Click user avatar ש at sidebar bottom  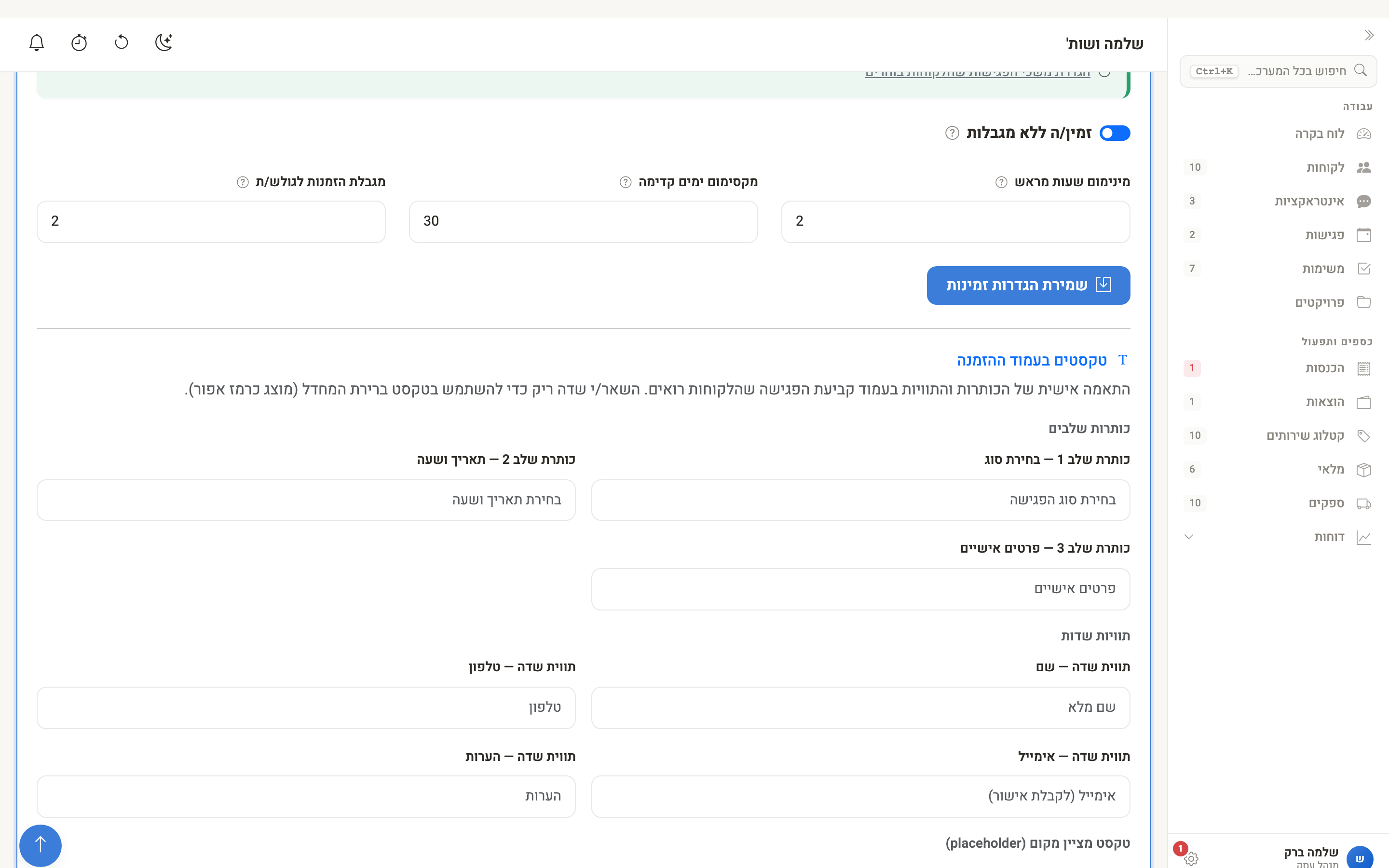[1360, 858]
